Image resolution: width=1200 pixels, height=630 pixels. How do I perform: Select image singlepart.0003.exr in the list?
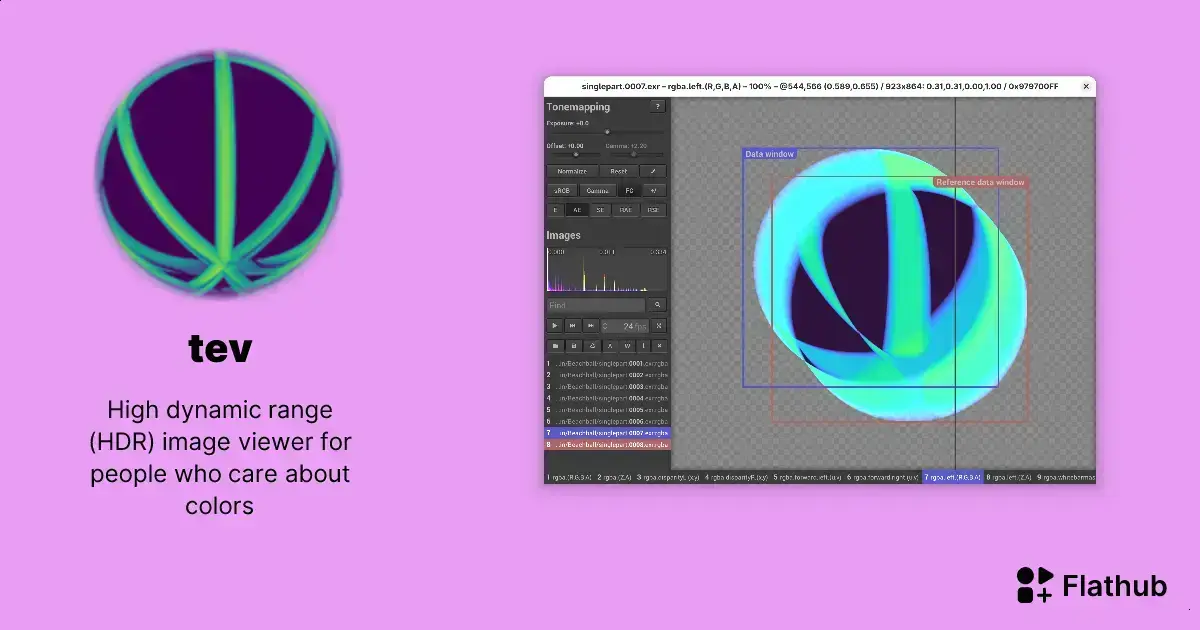click(x=607, y=386)
